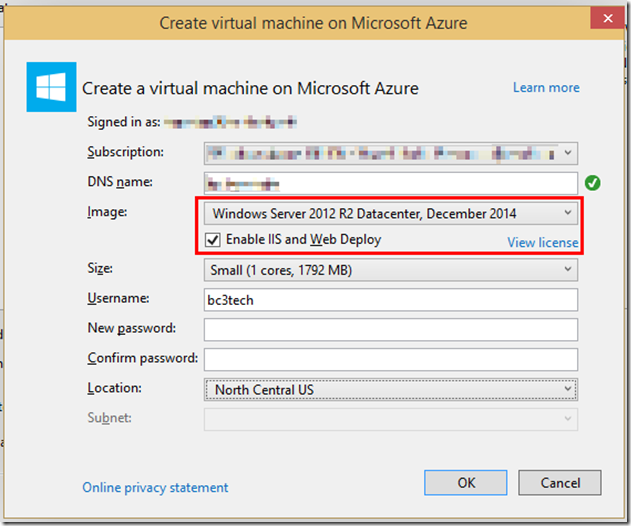Open the Image dropdown list
The image size is (631, 526).
coord(391,213)
